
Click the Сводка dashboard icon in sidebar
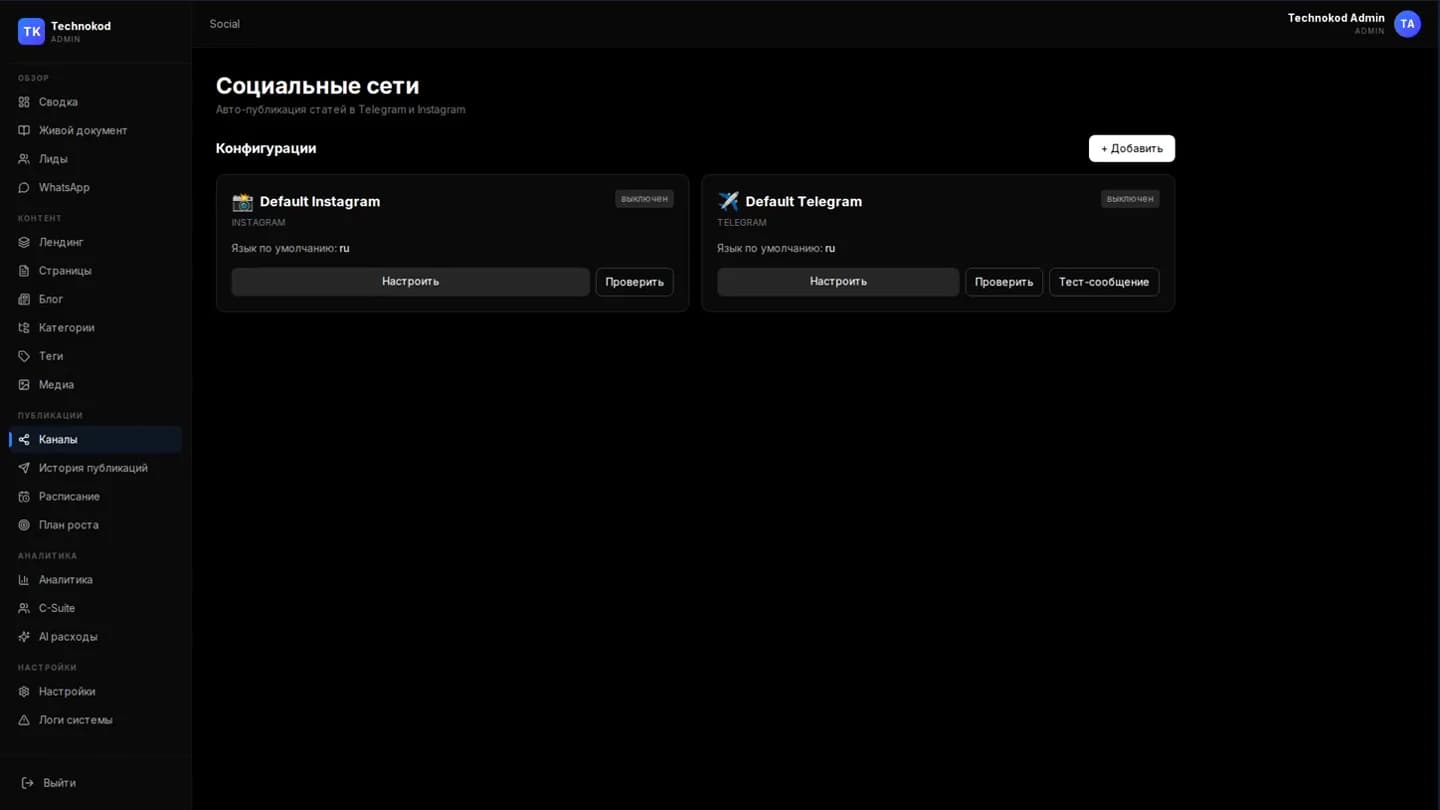(24, 102)
